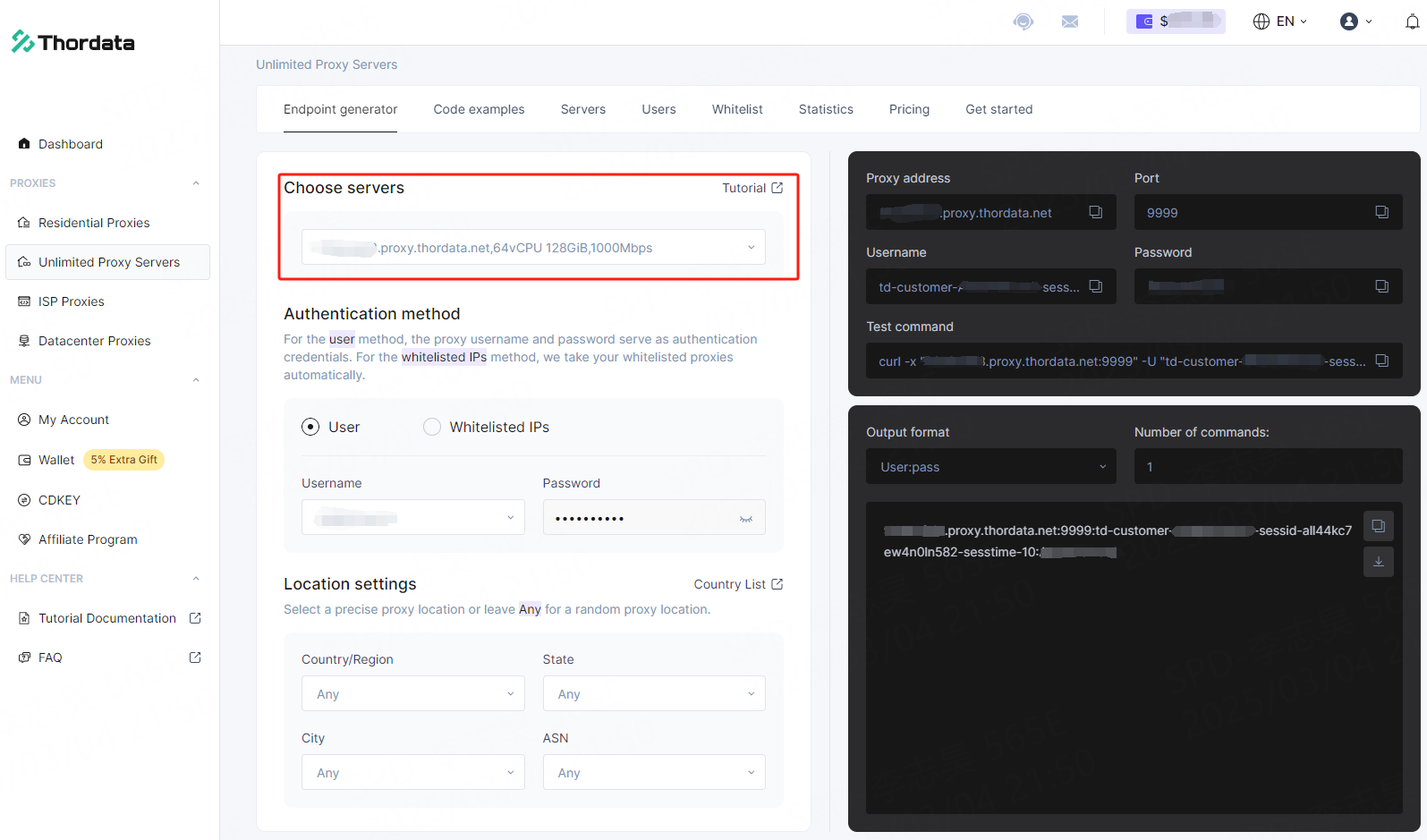Open Affiliate Program page
1427x840 pixels.
(x=88, y=539)
